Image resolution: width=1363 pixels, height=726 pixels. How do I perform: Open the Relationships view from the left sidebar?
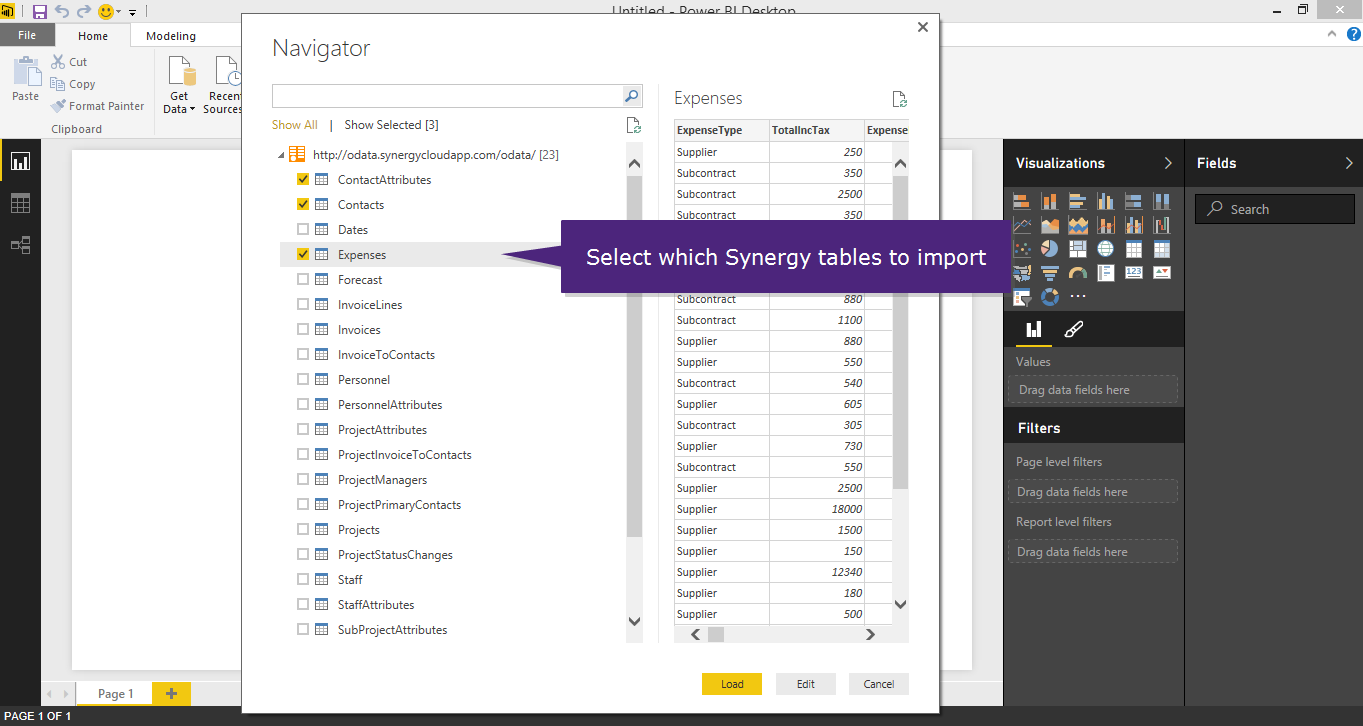click(20, 245)
